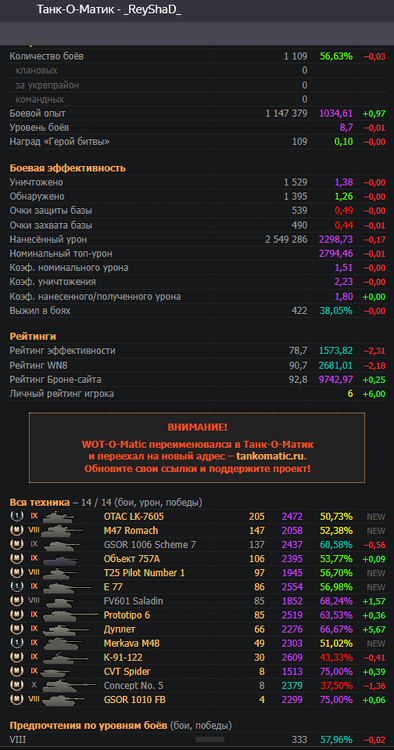Open the T25 Pilot Number 1 tank name
Screen dimensions: 394x750
[x=144, y=573]
